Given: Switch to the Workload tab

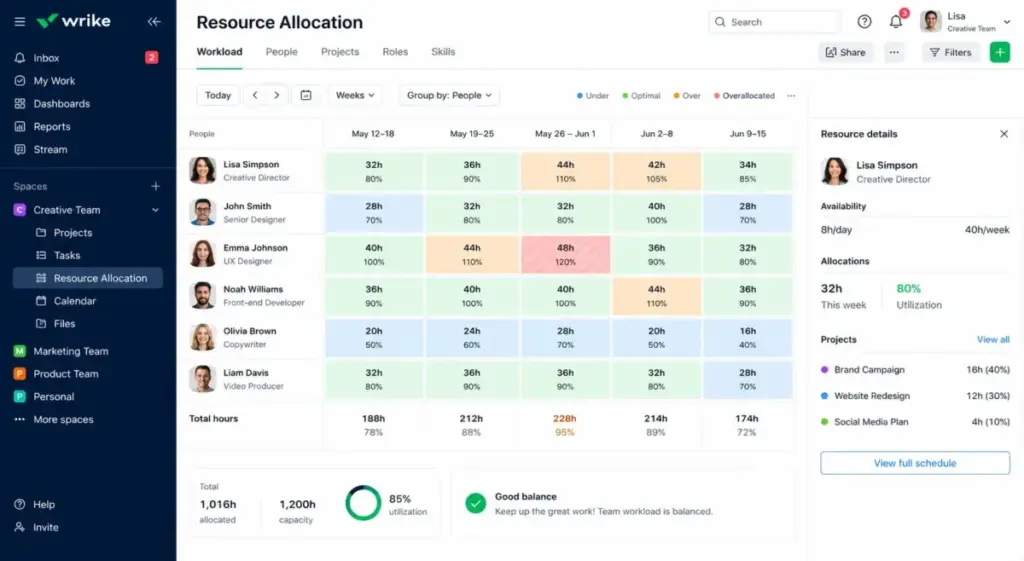Looking at the screenshot, I should click(219, 52).
